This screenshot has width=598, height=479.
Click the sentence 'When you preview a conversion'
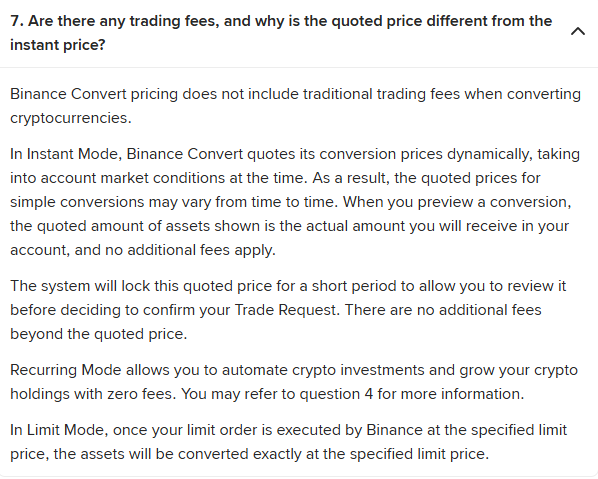457,202
